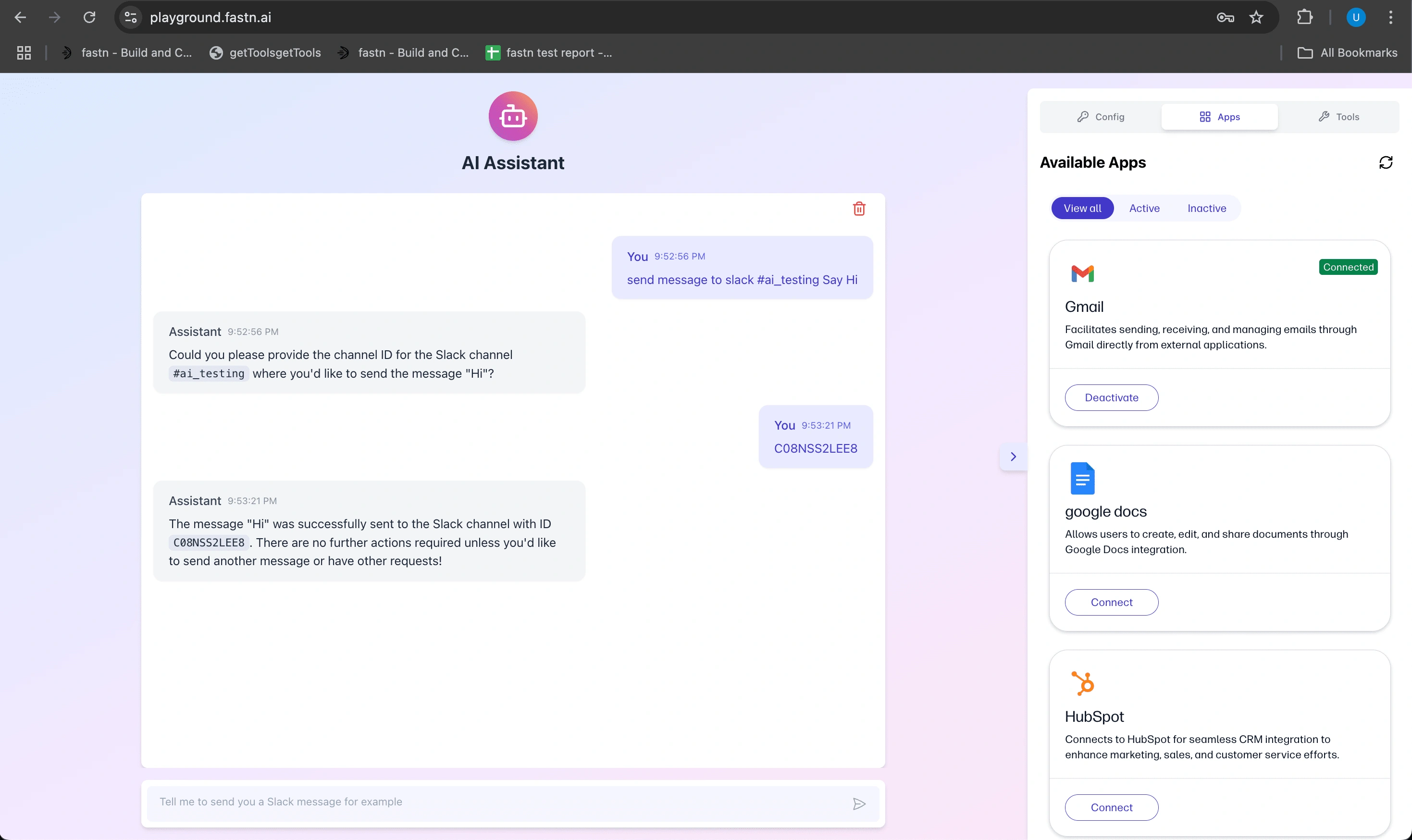This screenshot has width=1412, height=840.
Task: Collapse the side panel with chevron
Action: [1013, 456]
